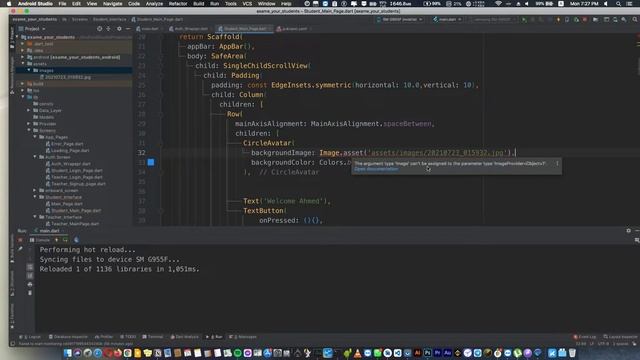Collapse the images folder in project tree
The image size is (640, 360).
[x=29, y=70]
